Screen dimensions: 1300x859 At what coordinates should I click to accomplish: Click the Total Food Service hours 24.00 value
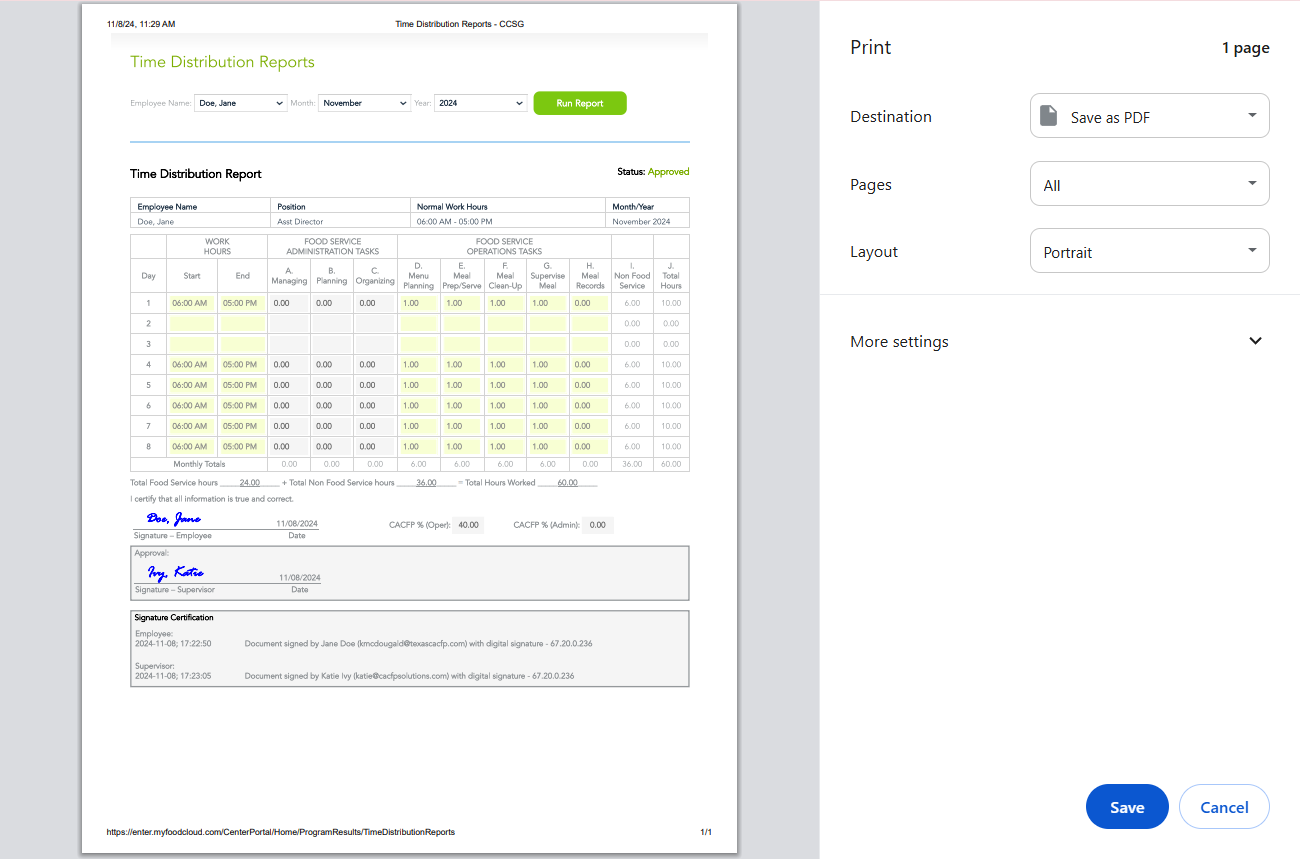point(250,483)
